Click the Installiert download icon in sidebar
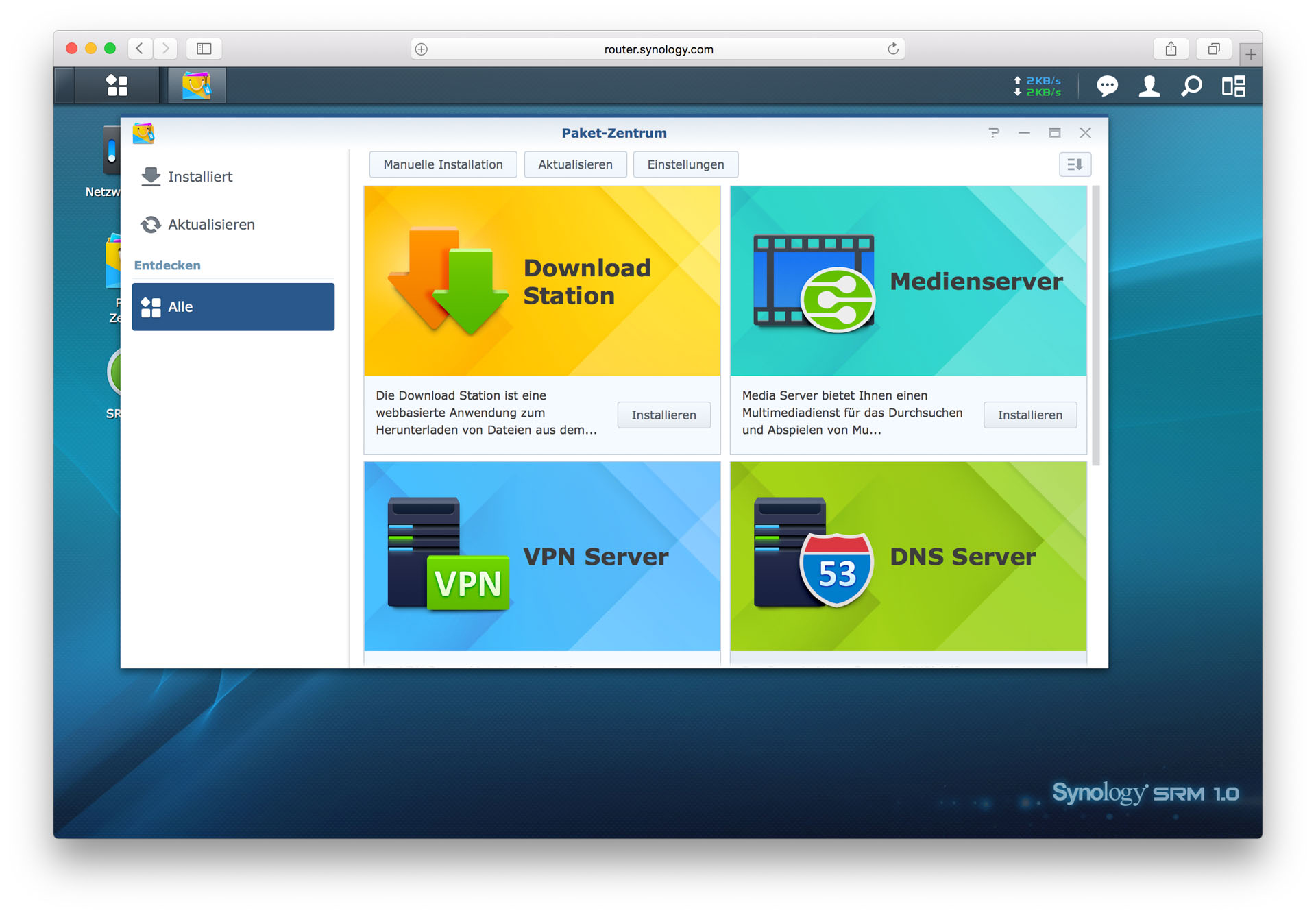Screen dimensions: 1316x915 tap(151, 177)
